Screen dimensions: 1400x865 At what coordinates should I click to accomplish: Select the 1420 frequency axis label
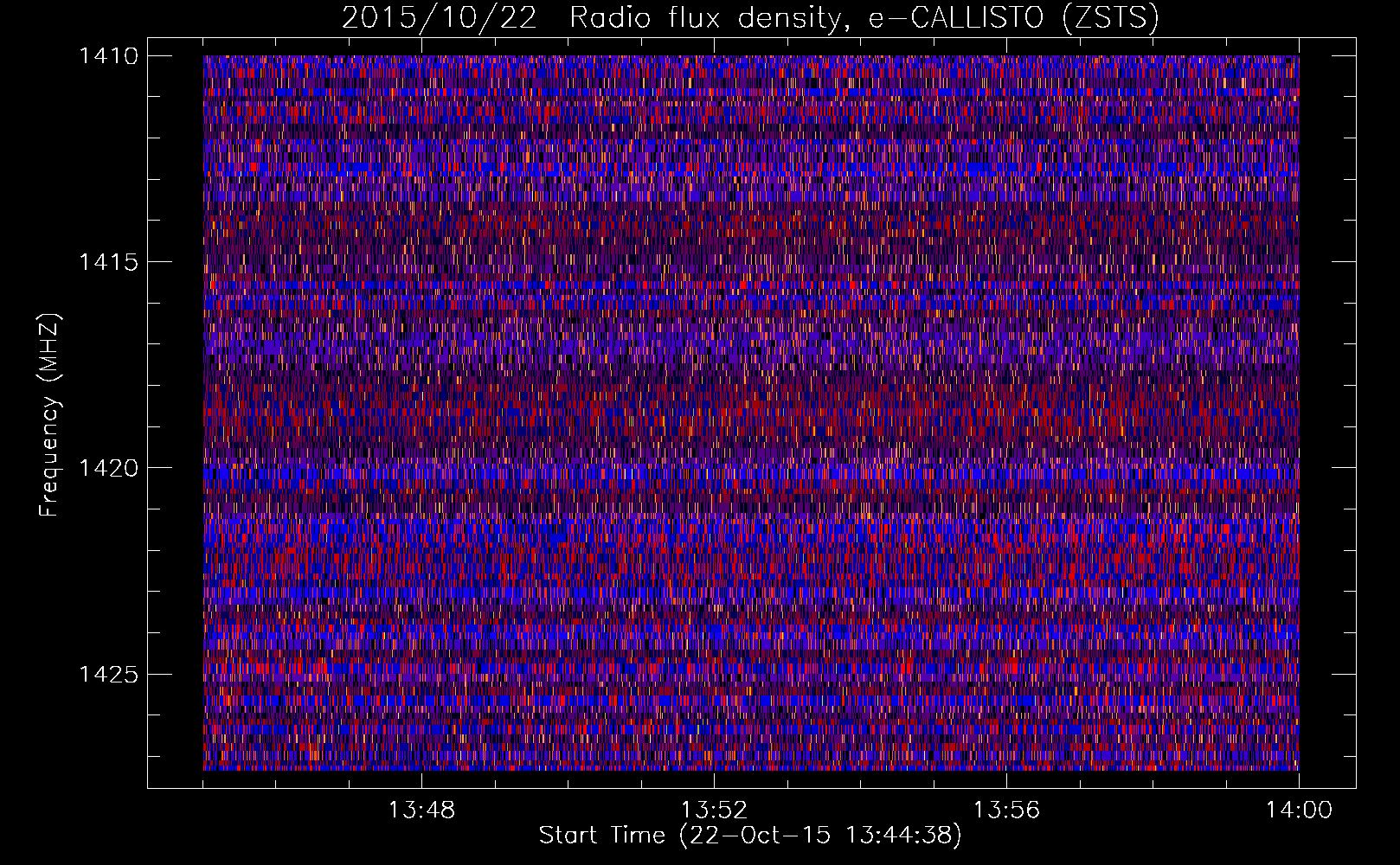click(x=108, y=468)
